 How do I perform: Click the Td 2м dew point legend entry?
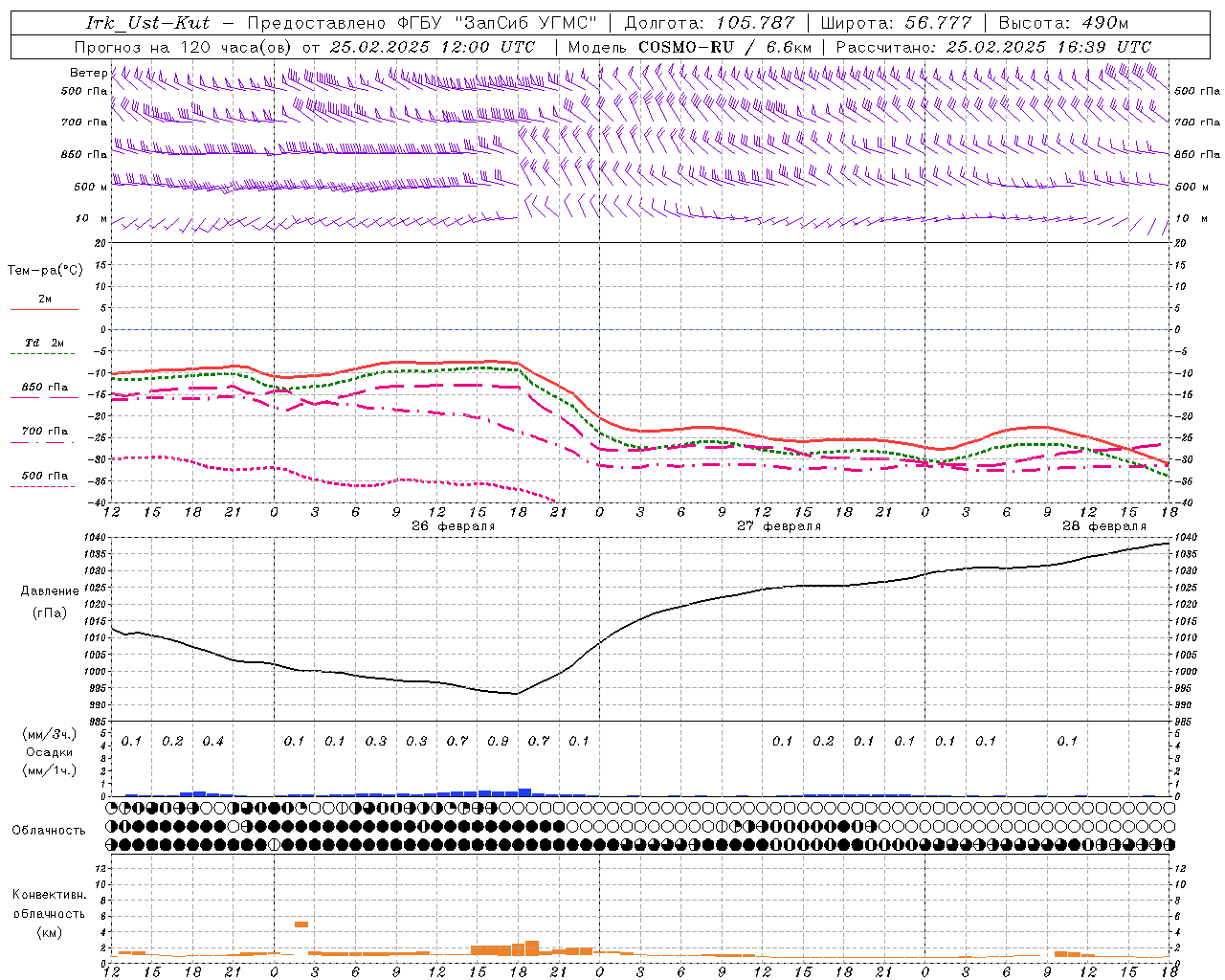[45, 343]
